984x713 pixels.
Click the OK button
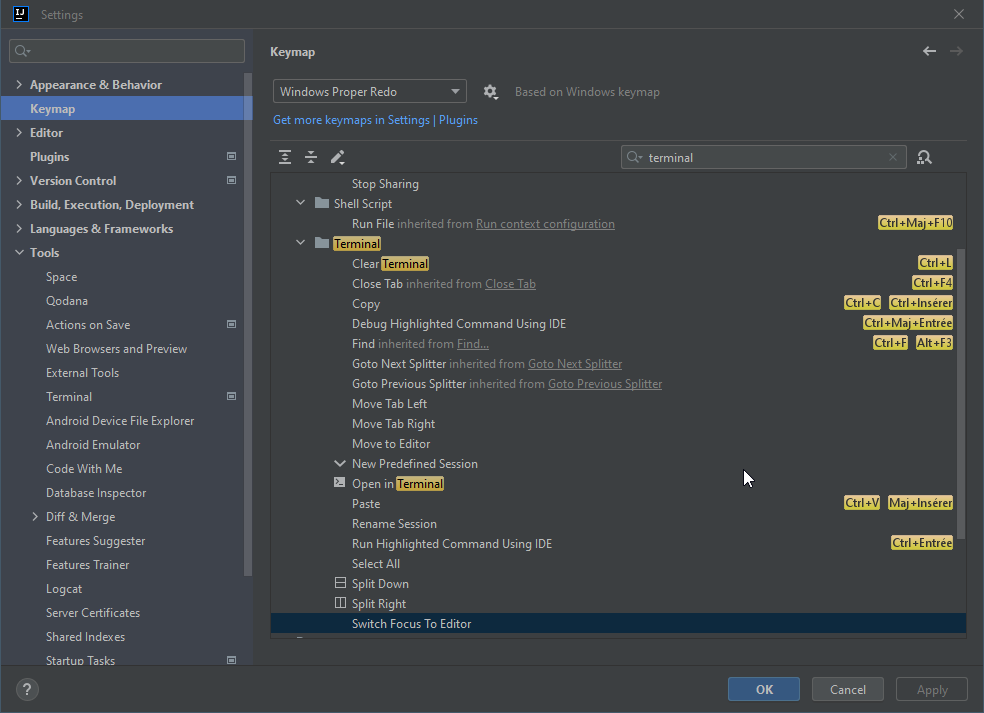(x=764, y=689)
